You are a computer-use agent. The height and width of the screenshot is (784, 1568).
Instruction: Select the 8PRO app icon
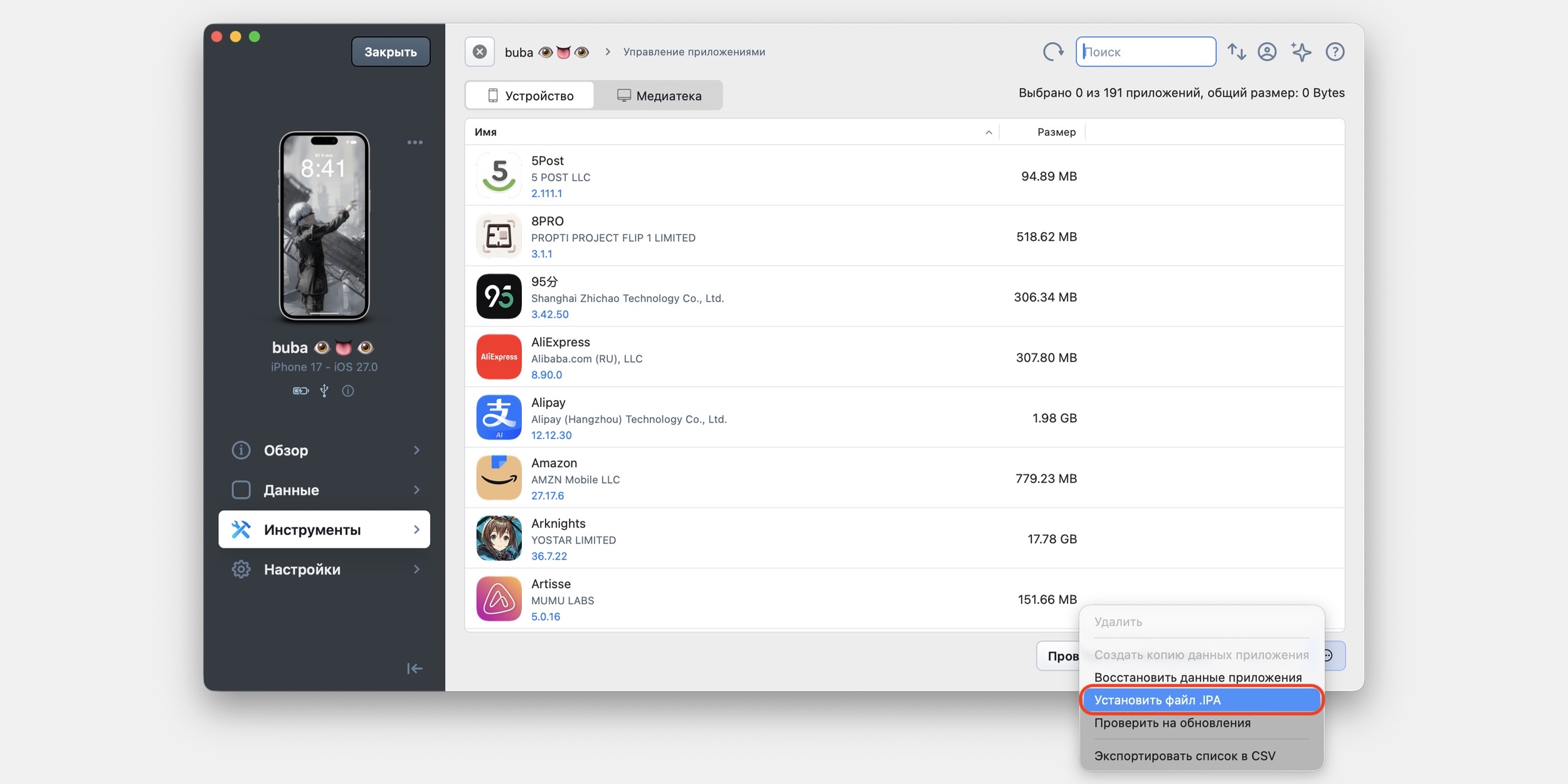pos(499,236)
